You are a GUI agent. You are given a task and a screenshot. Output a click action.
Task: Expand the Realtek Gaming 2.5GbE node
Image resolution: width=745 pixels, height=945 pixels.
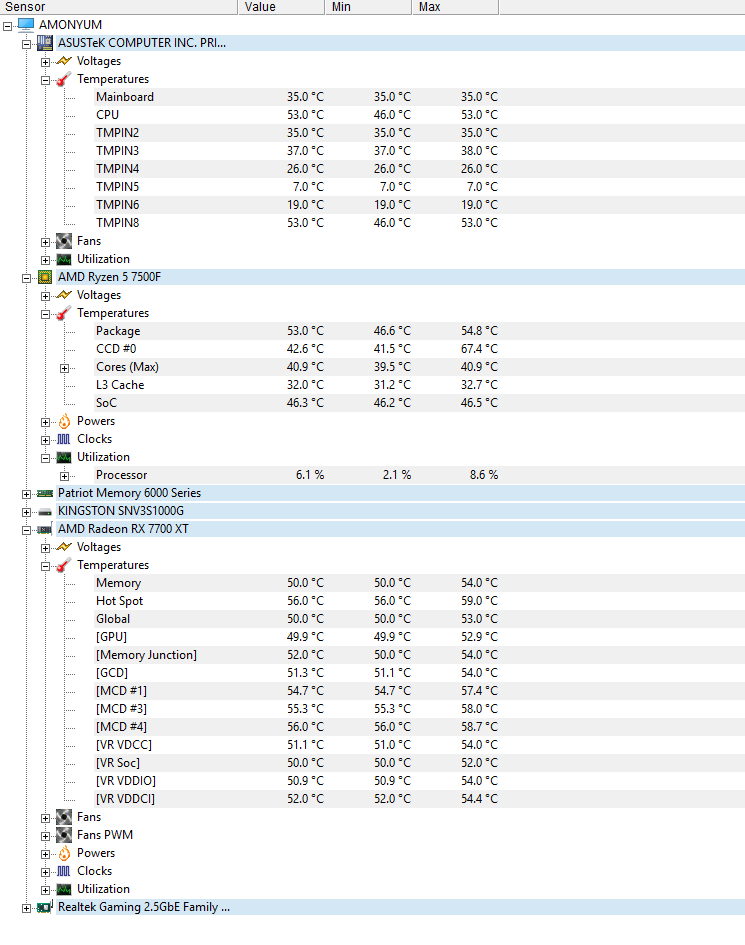point(27,908)
